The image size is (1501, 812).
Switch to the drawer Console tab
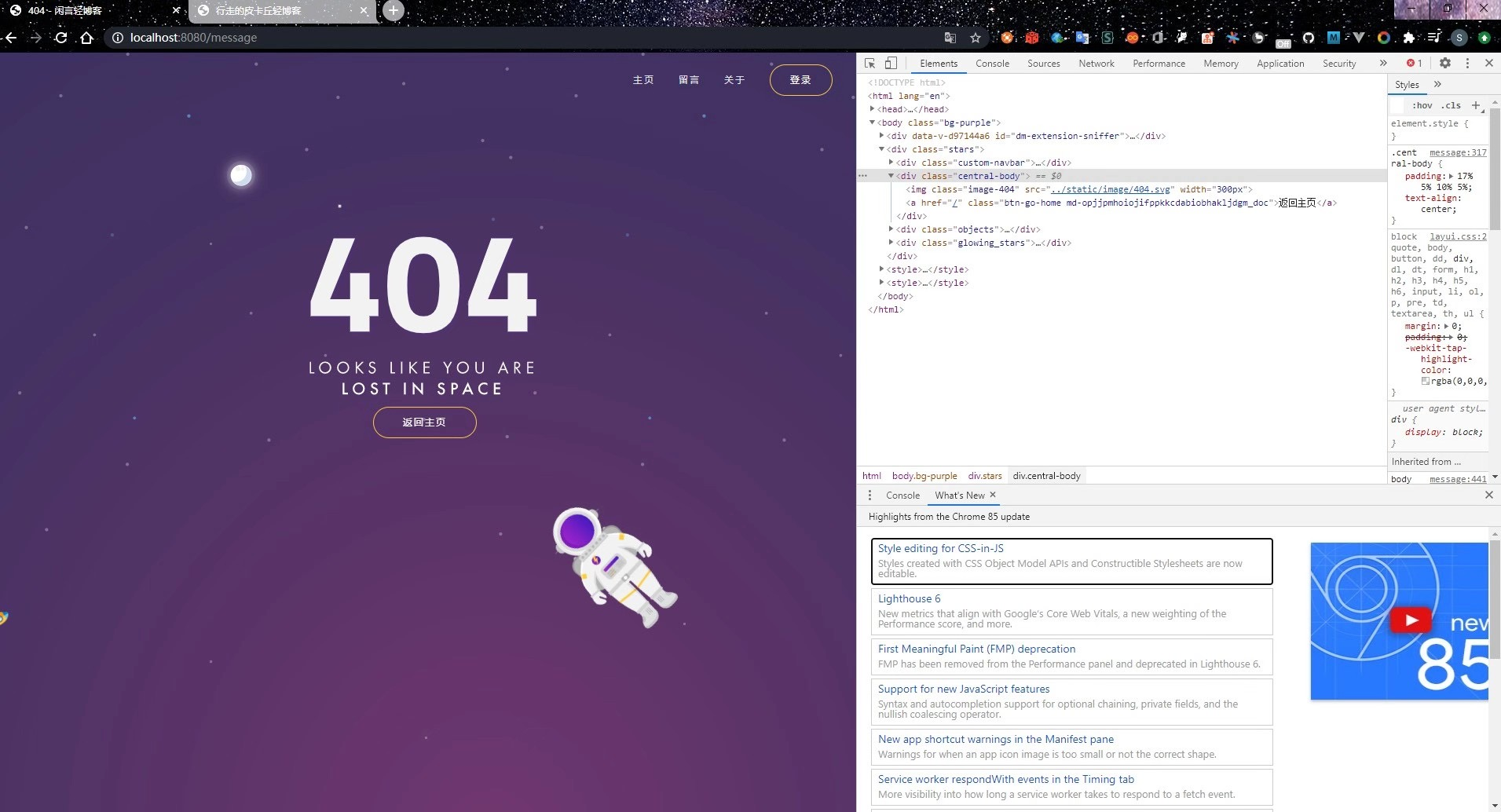[902, 496]
